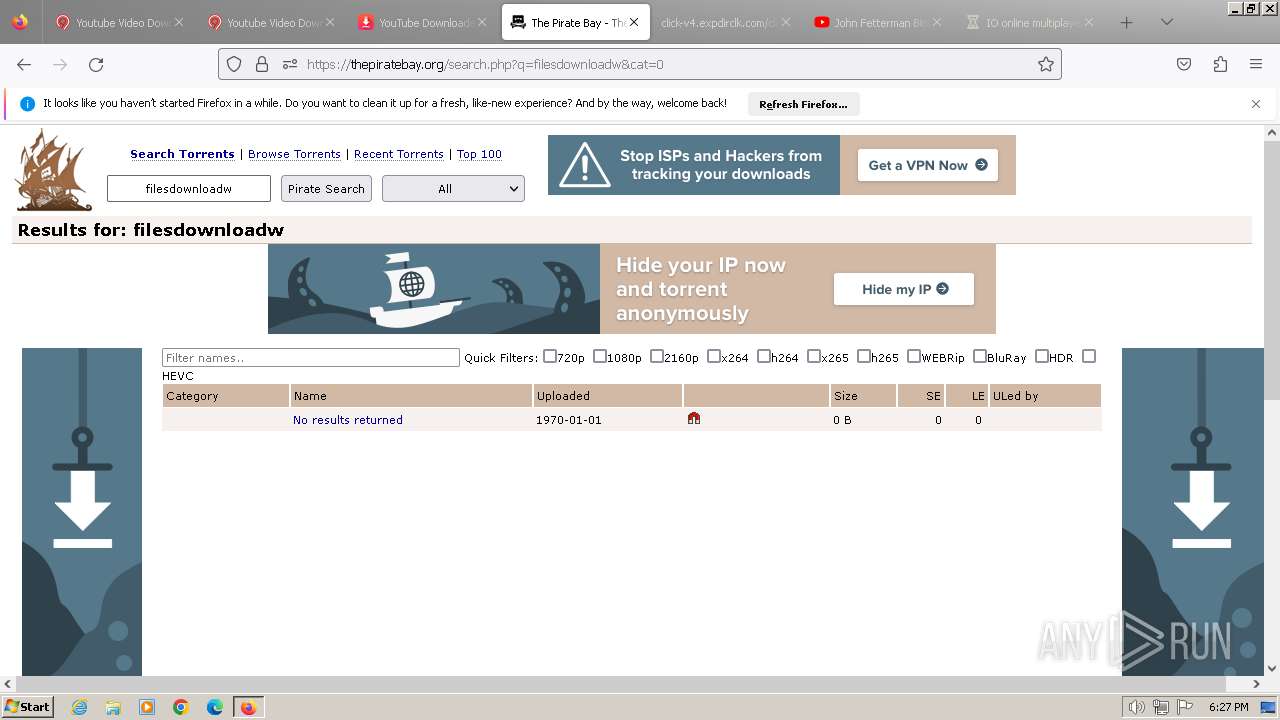Click the Pirate Search button
This screenshot has height=720, width=1280.
tap(326, 188)
